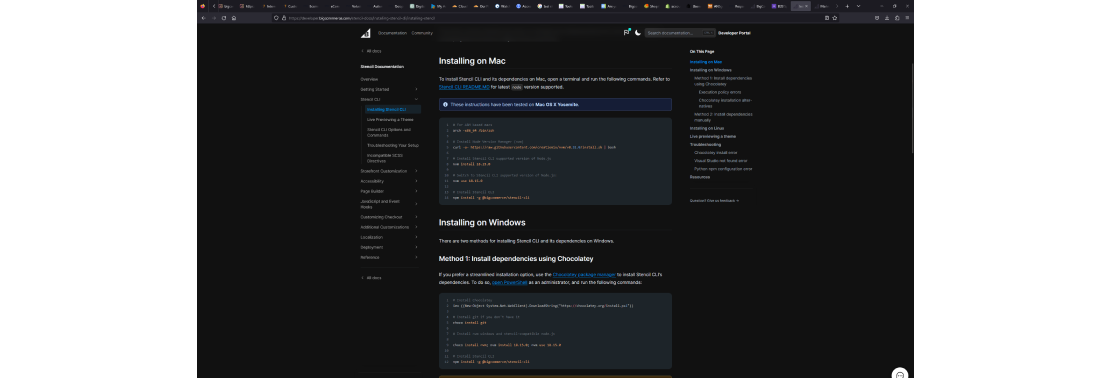Open the browser hamburger menu
This screenshot has width=1110, height=378.
point(907,18)
